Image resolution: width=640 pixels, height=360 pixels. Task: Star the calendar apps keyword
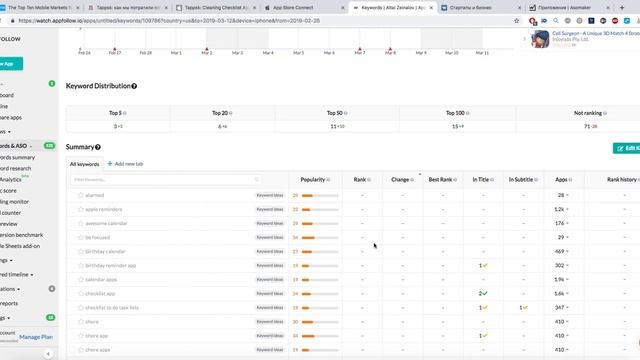point(81,280)
